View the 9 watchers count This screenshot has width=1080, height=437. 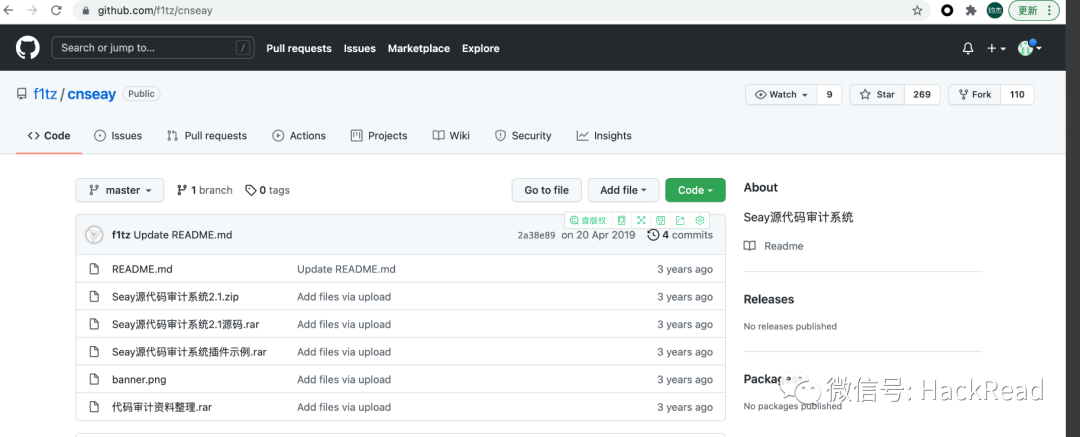tap(829, 94)
